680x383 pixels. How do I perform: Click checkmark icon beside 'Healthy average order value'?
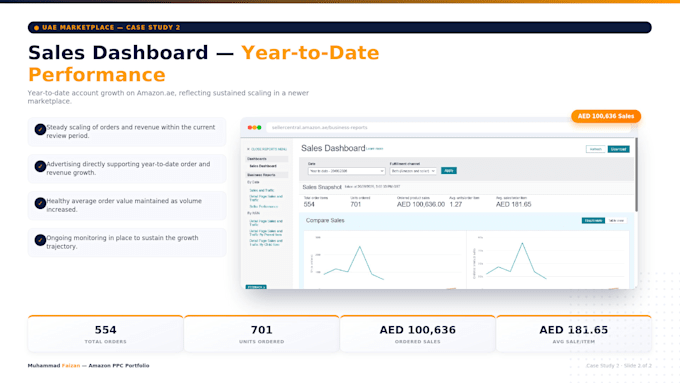point(40,203)
